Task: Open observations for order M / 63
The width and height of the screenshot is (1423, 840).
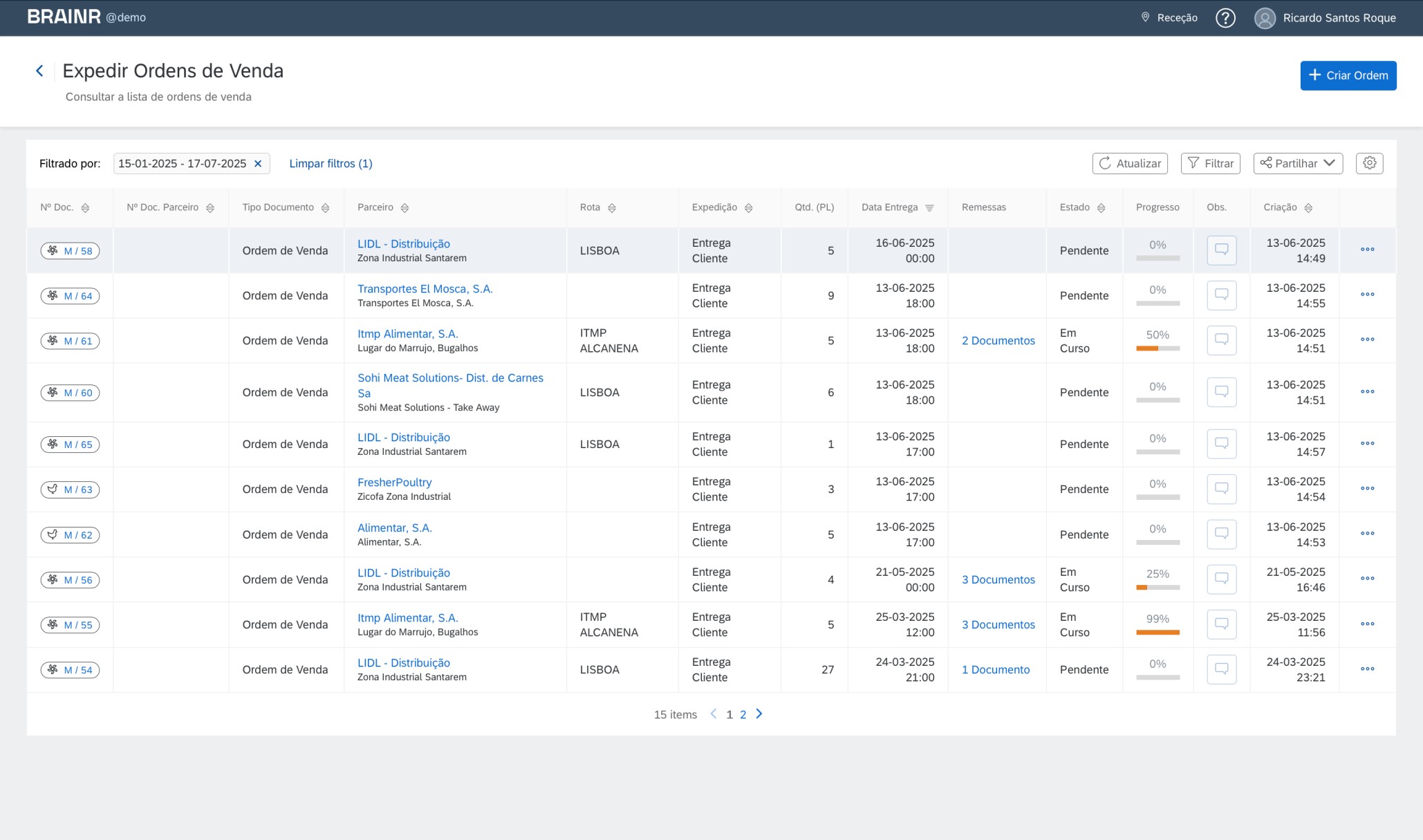Action: [x=1221, y=489]
